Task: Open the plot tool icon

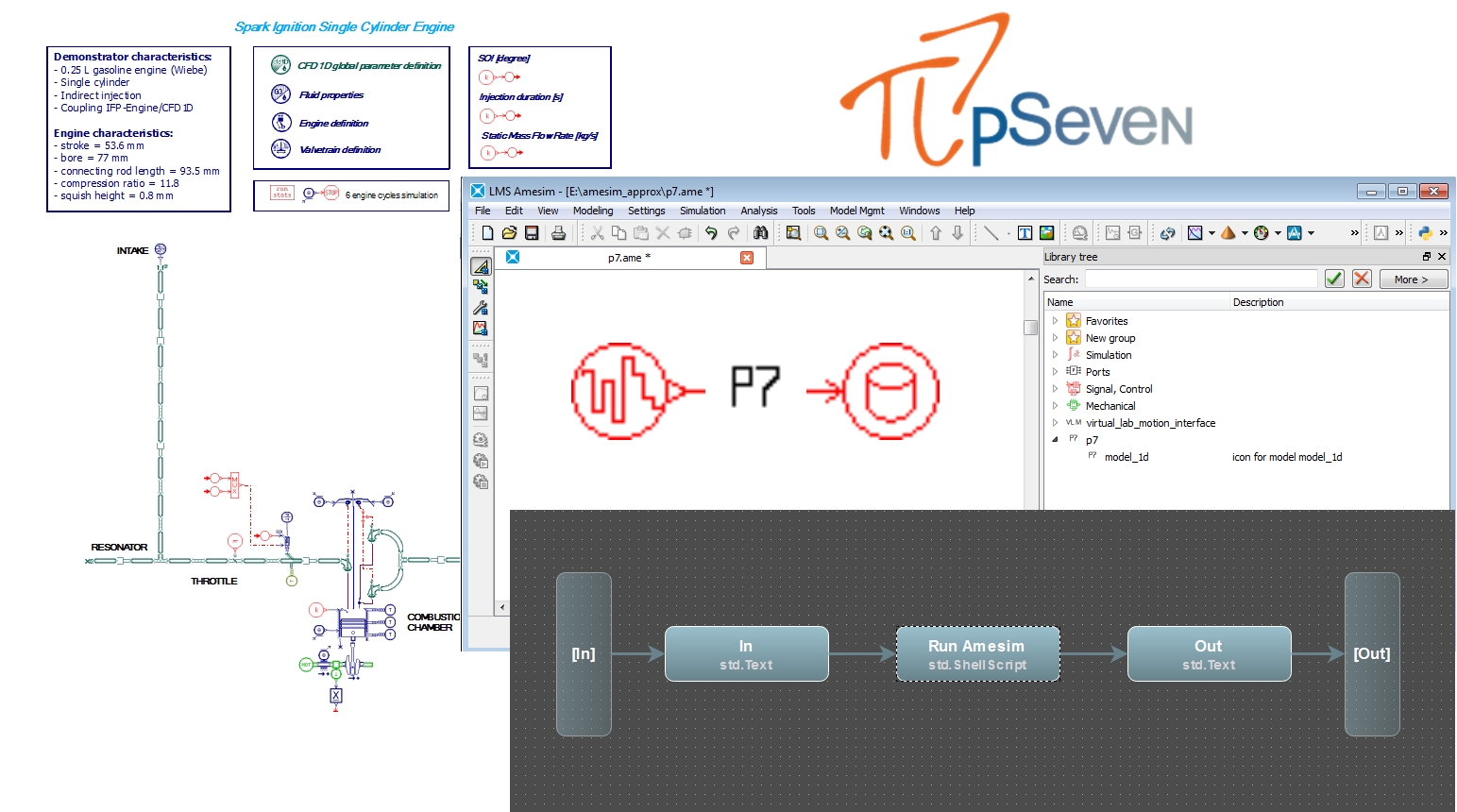Action: 1194,233
